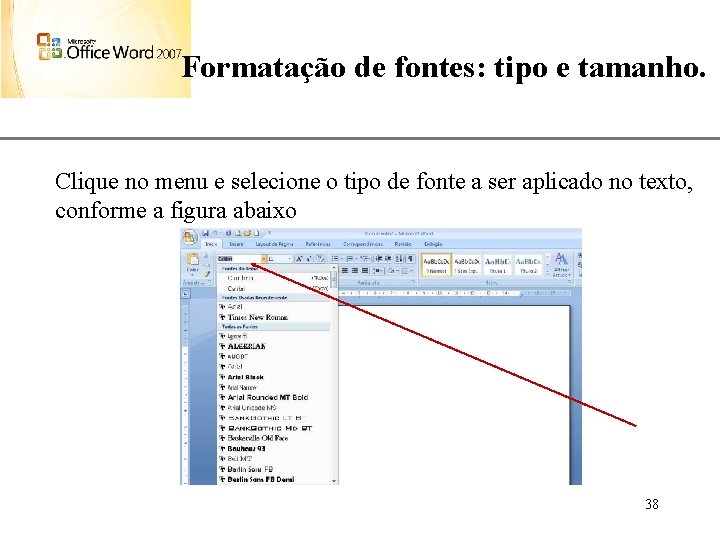
Task: Select Cambria in the theme fonts
Action: click(274, 278)
